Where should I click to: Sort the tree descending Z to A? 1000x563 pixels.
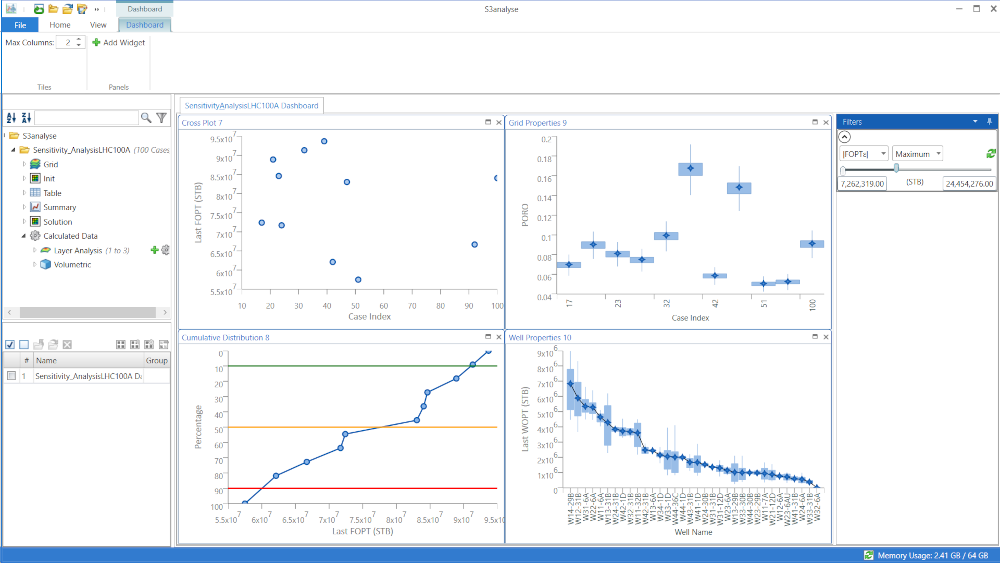pos(26,118)
